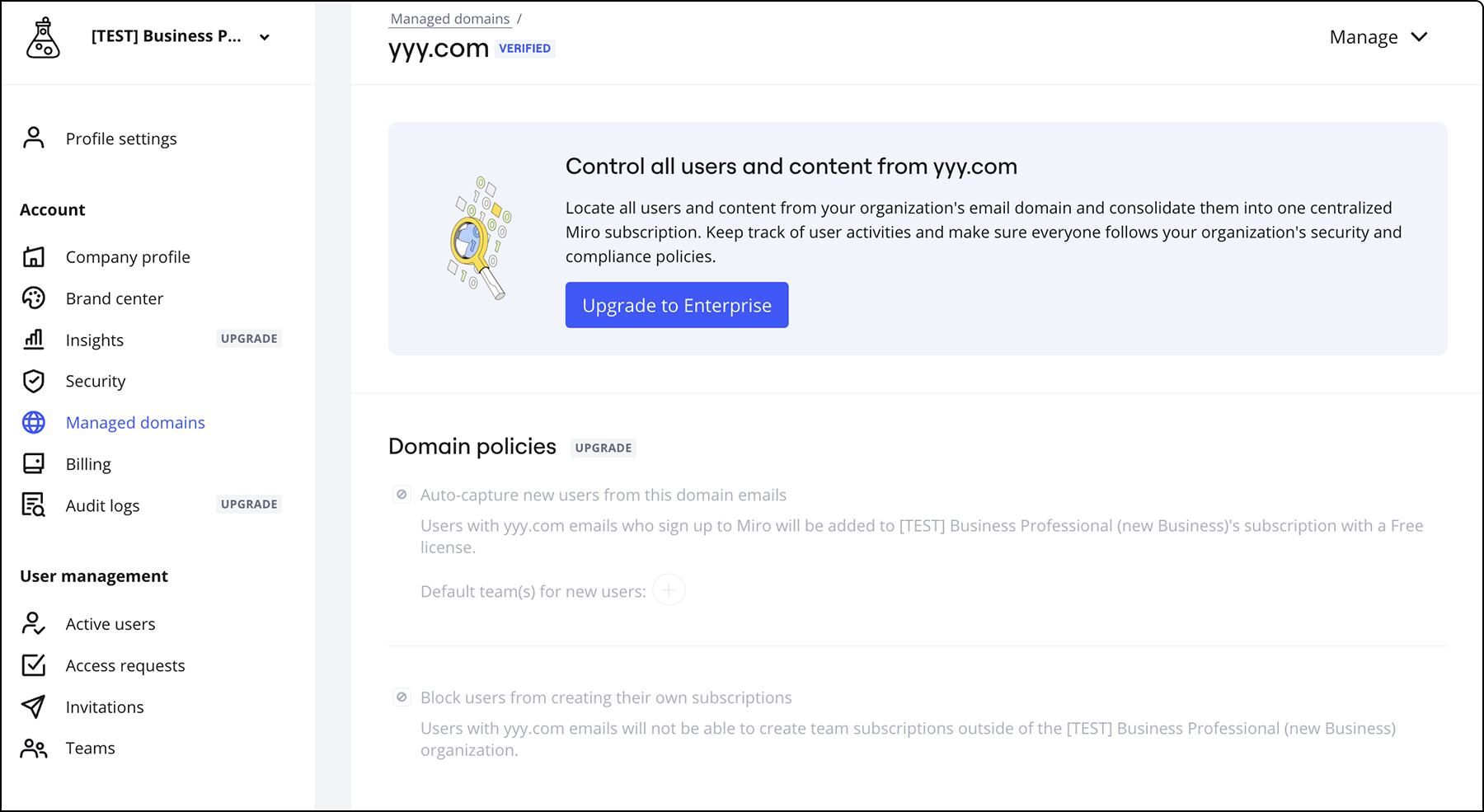Follow the Managed domains breadcrumb link

coord(449,18)
